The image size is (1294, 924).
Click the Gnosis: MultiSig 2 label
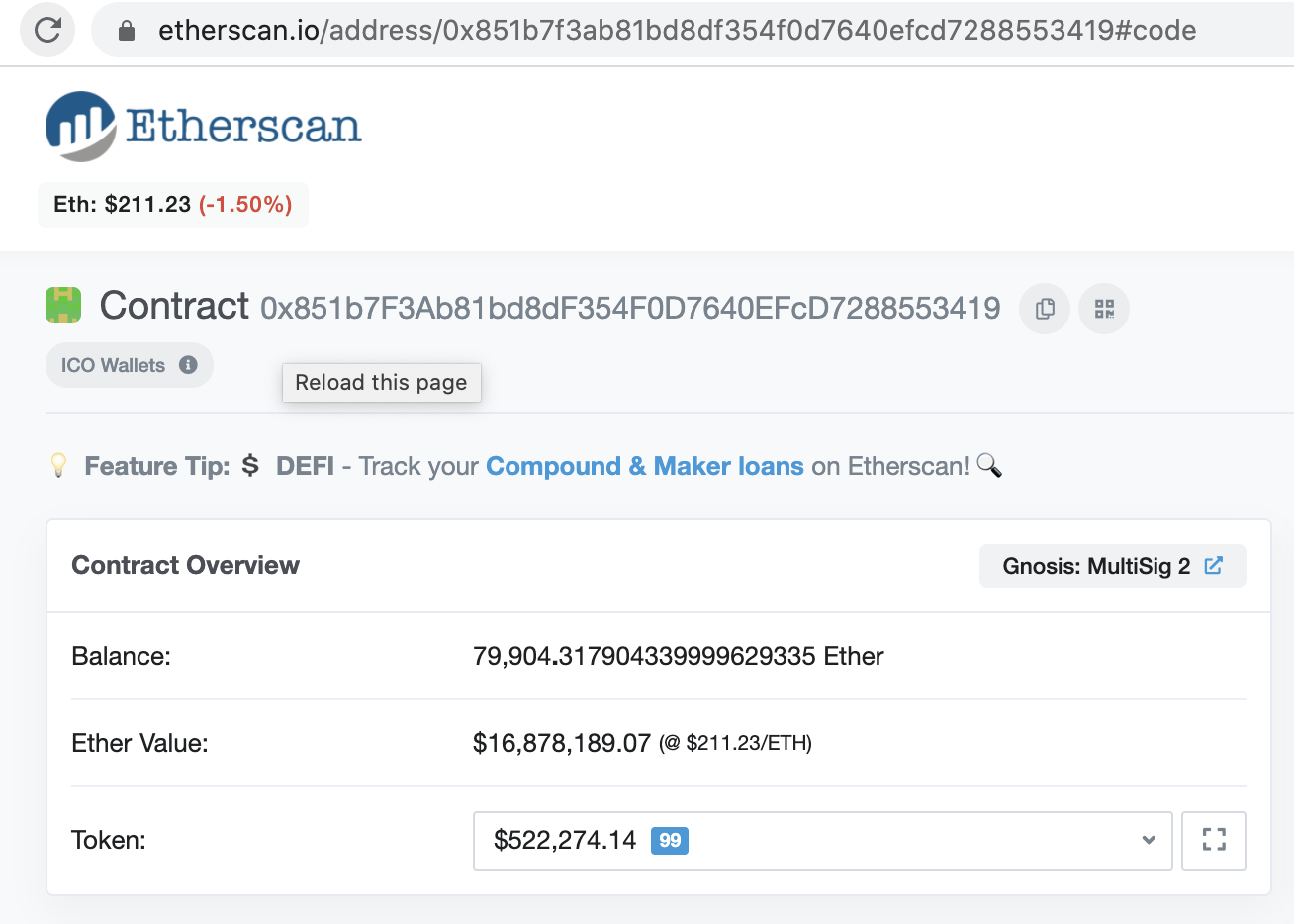[x=1096, y=566]
